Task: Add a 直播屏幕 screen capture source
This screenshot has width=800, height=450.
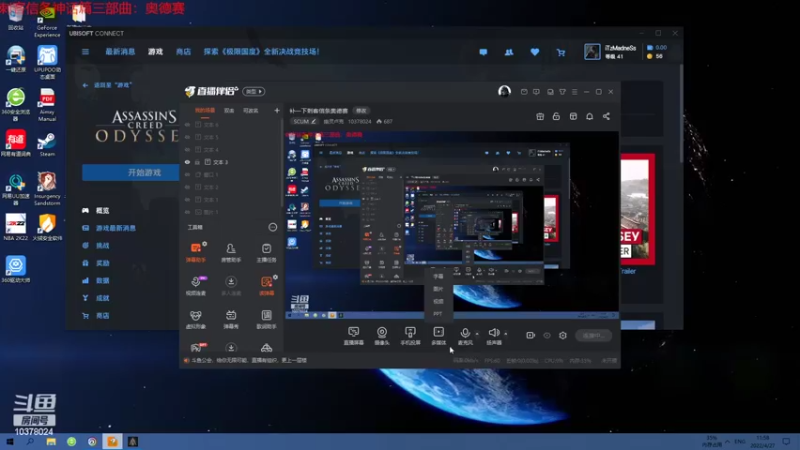Action: click(x=354, y=336)
